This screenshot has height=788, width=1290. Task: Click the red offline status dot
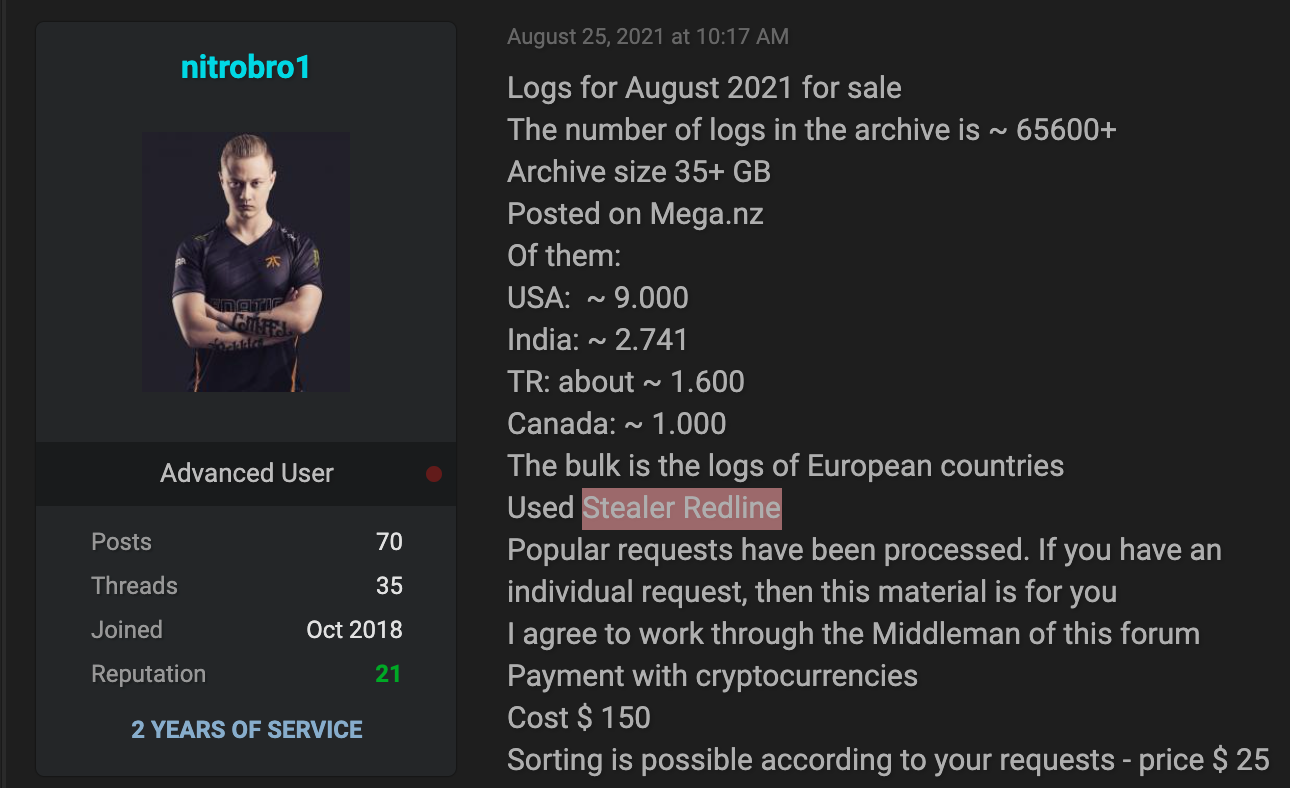pos(434,474)
